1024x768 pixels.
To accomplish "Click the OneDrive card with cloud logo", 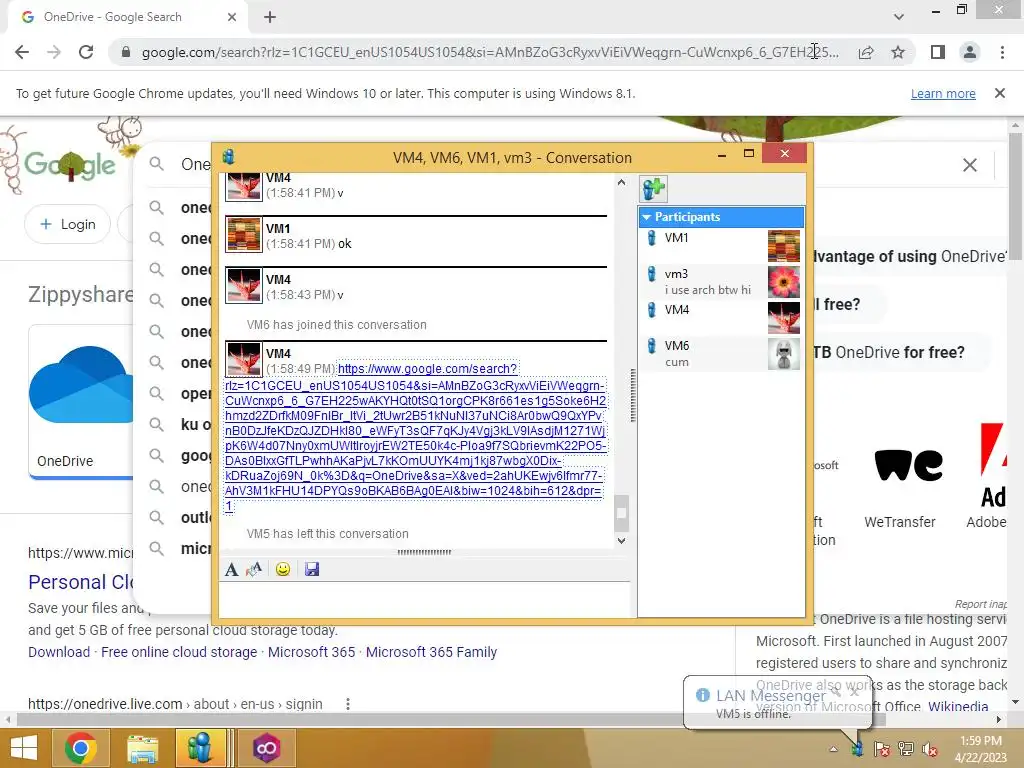I will pos(82,402).
